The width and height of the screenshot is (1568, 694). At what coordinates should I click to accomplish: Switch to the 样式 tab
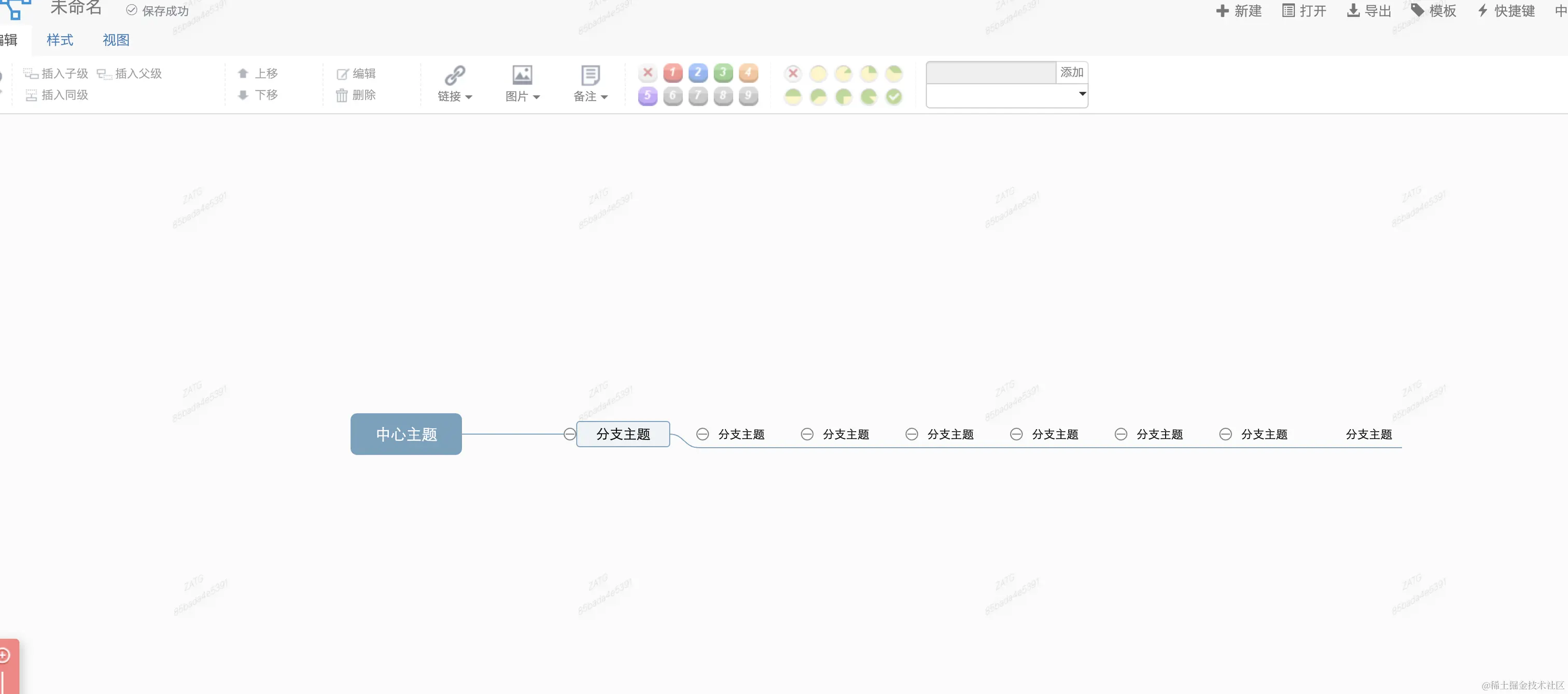[x=60, y=40]
